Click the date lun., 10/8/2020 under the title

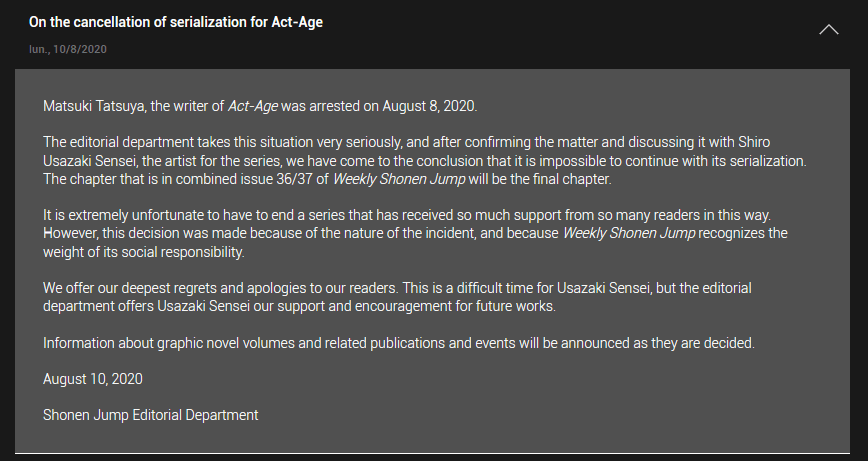(x=68, y=49)
